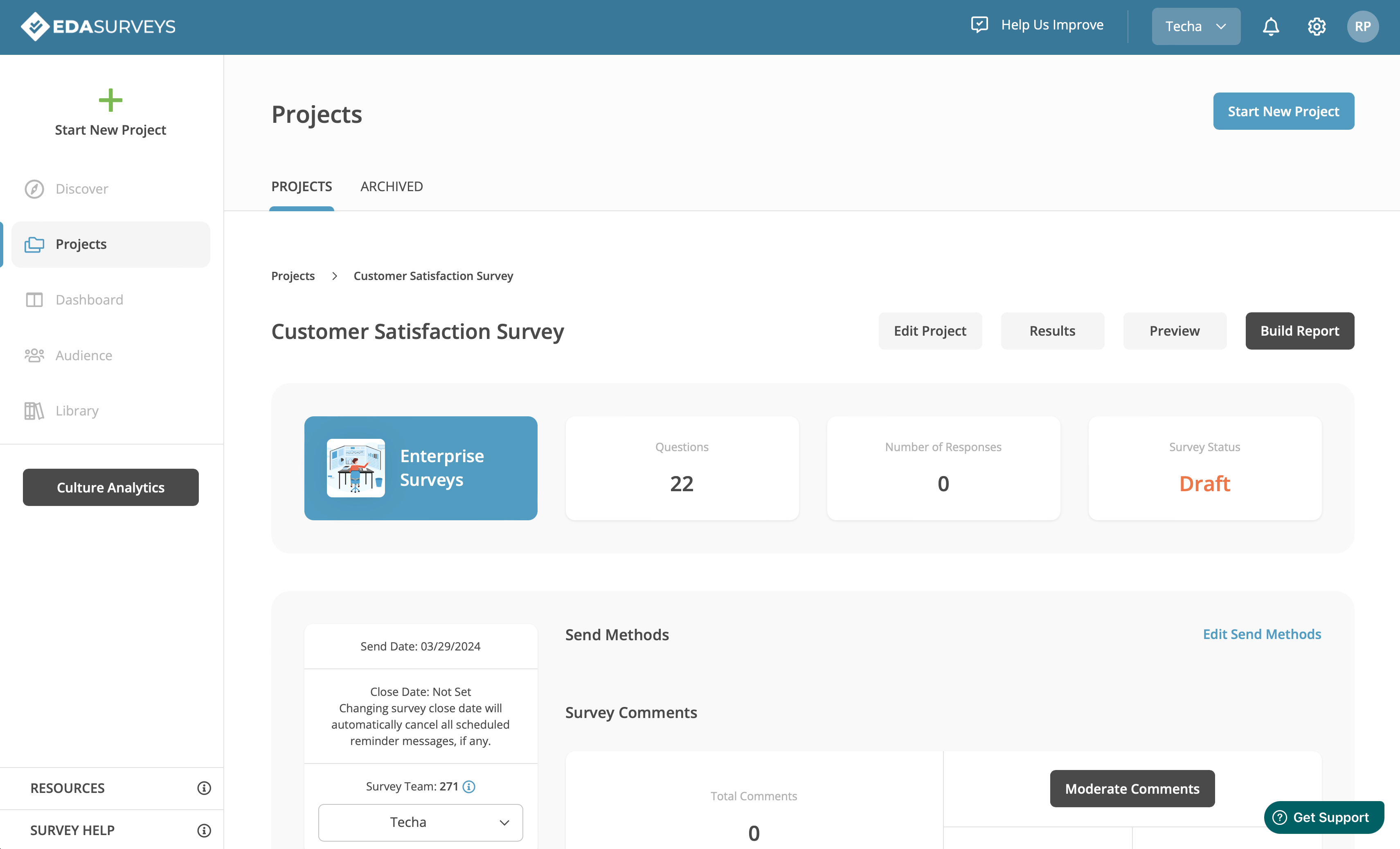Click the Survey Comments heading
Image resolution: width=1400 pixels, height=849 pixels.
(631, 713)
